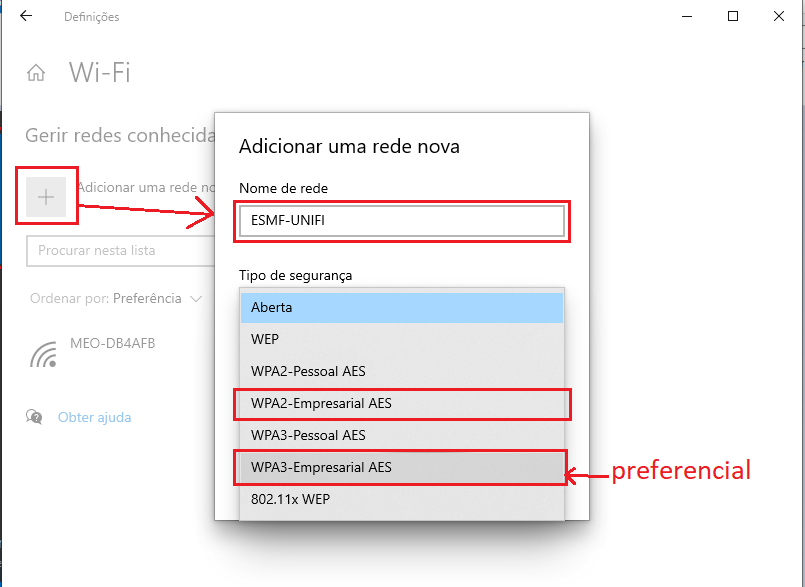
Task: Select WPA3-Pessoal AES option
Action: pos(402,435)
